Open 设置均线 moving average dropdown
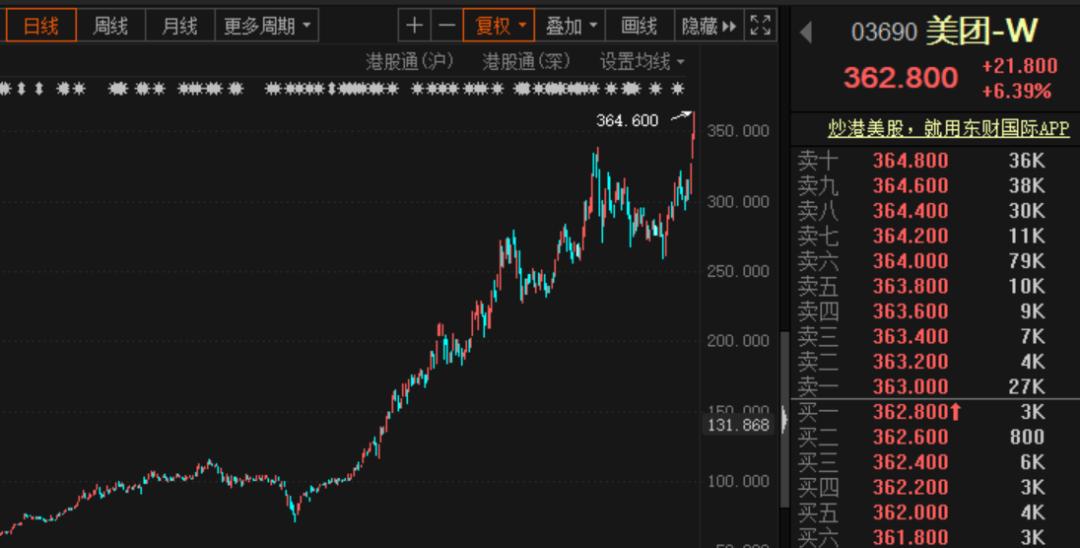This screenshot has width=1080, height=548. tap(642, 62)
